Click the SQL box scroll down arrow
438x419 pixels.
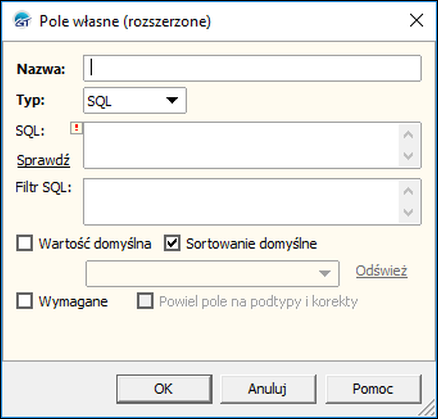click(x=408, y=156)
